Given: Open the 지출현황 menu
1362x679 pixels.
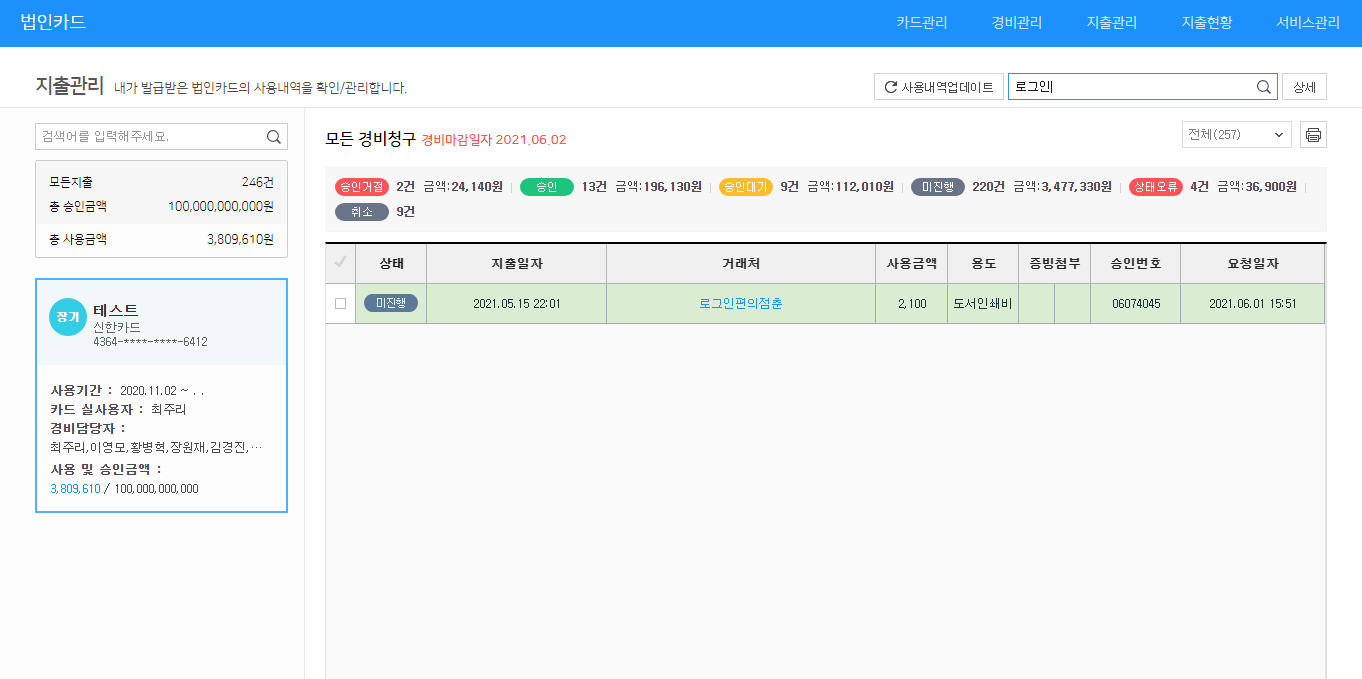Looking at the screenshot, I should [1206, 23].
